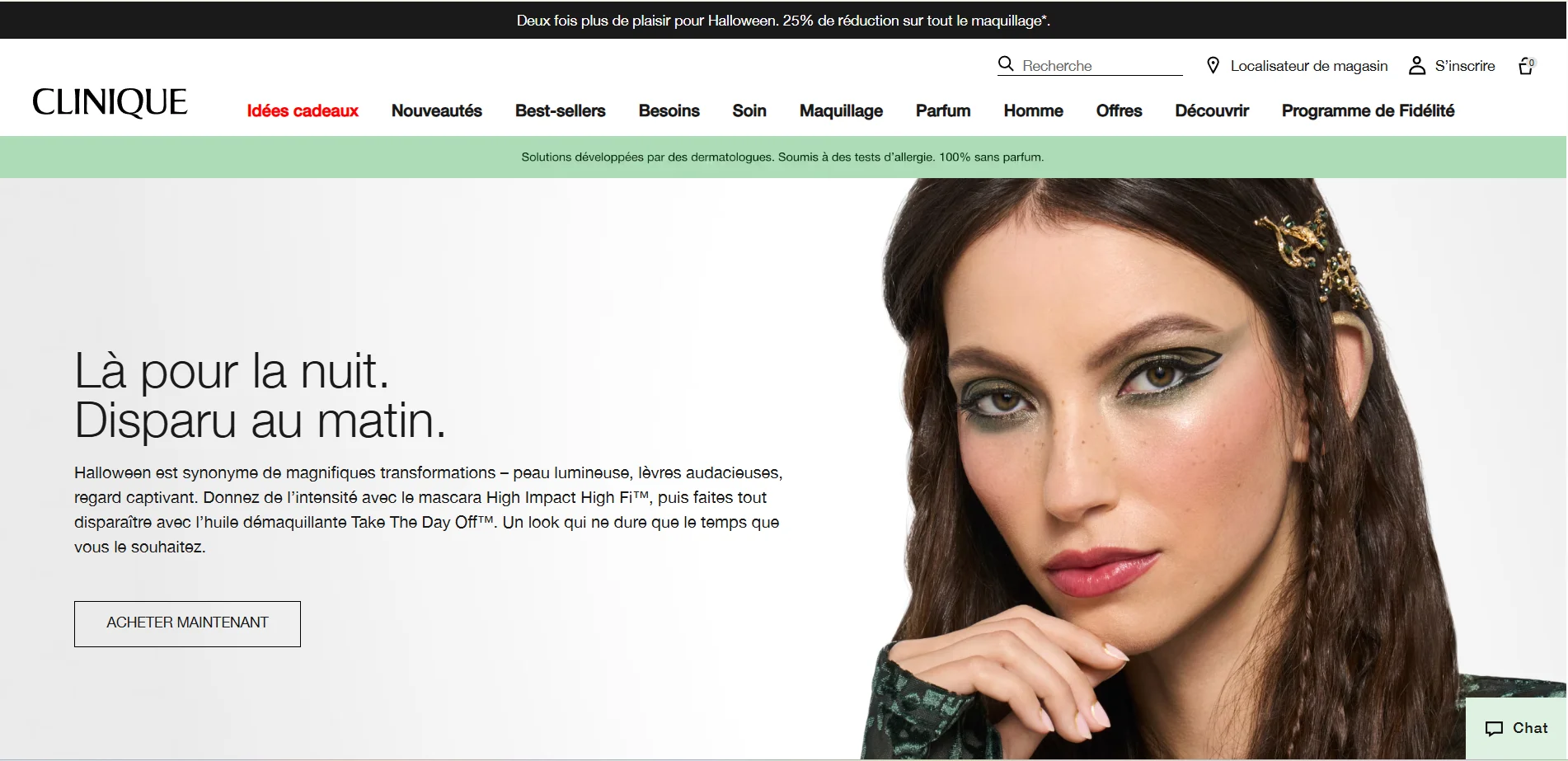
Task: Click the Halloween 25% promo banner
Action: tap(783, 21)
